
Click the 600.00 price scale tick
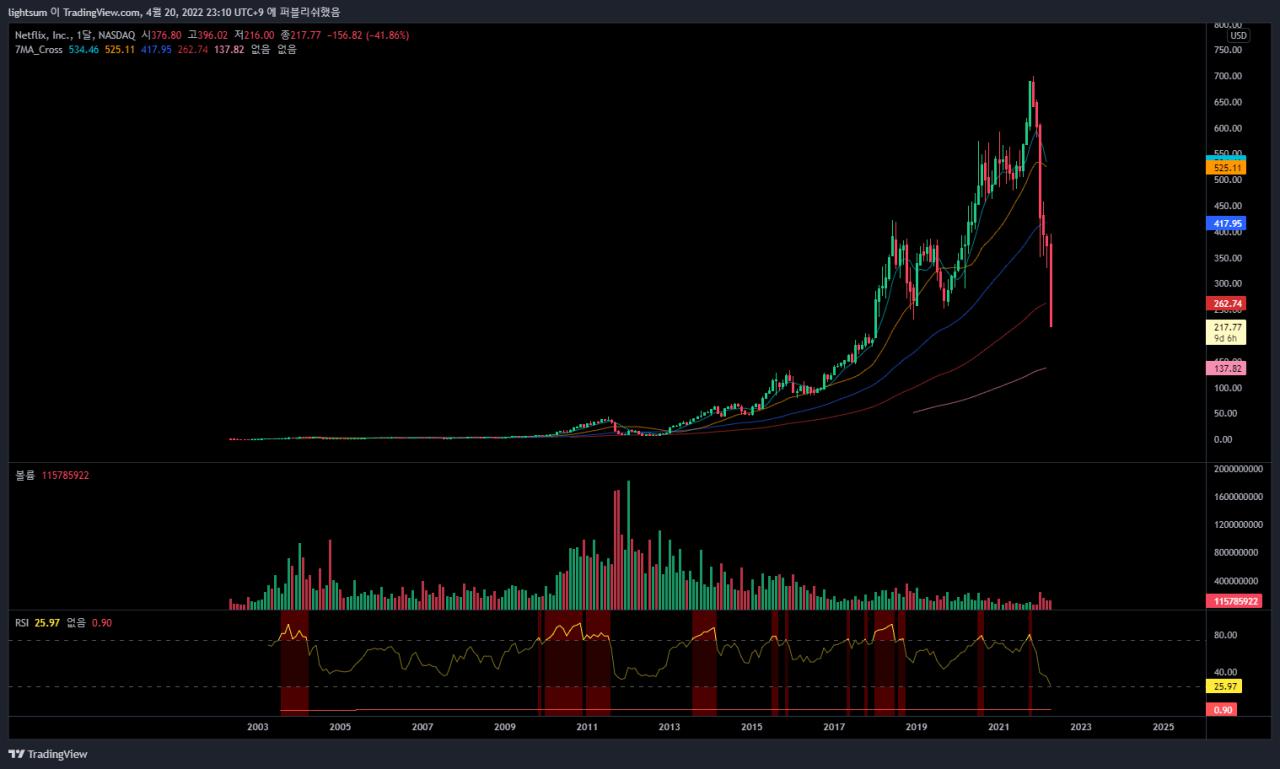coord(1228,128)
